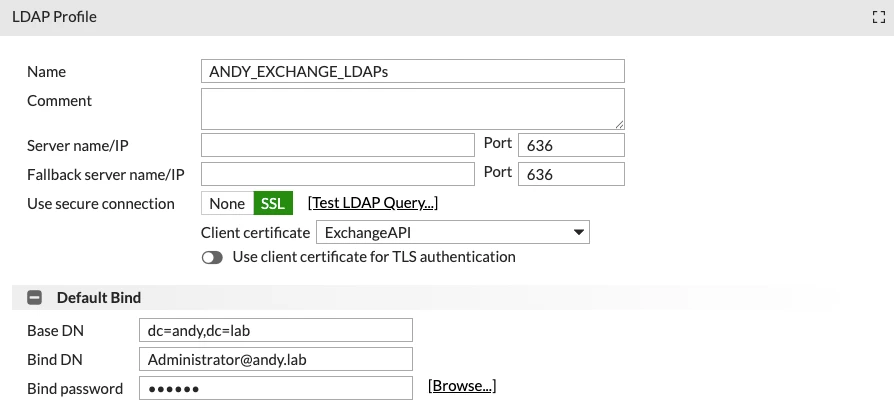The width and height of the screenshot is (894, 412).
Task: Select the 'Default Bind' heading text
Action: tap(99, 297)
